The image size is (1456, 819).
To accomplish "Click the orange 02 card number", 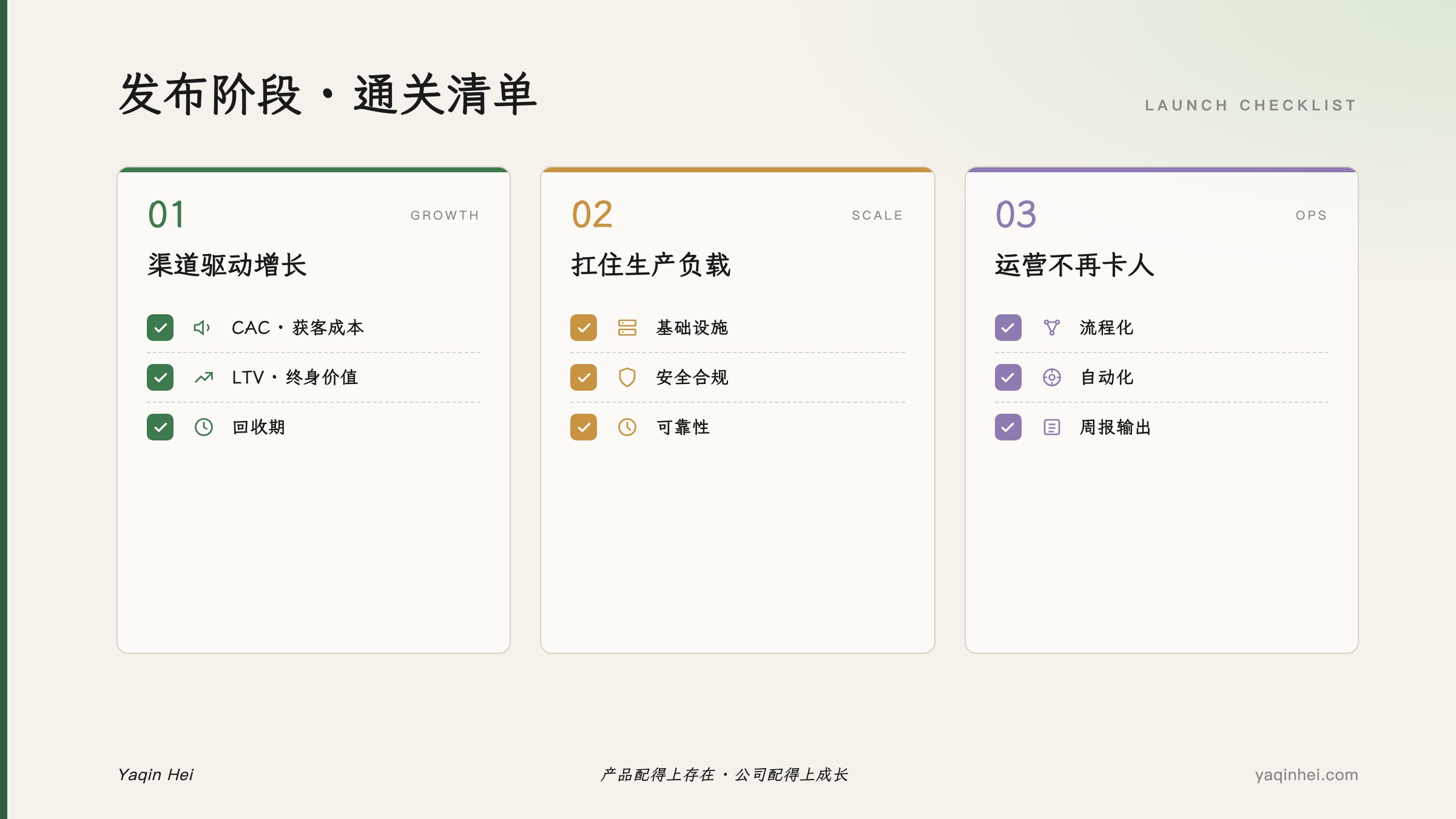I will click(x=592, y=215).
